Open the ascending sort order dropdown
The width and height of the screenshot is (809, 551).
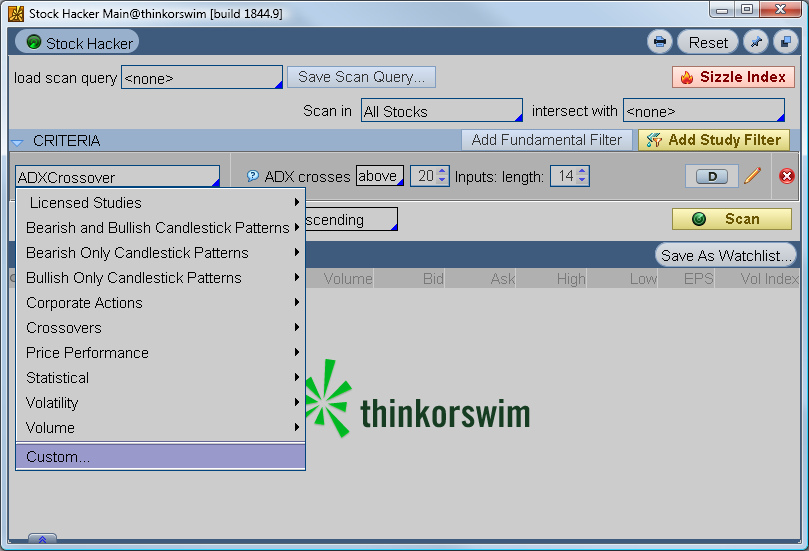[351, 219]
